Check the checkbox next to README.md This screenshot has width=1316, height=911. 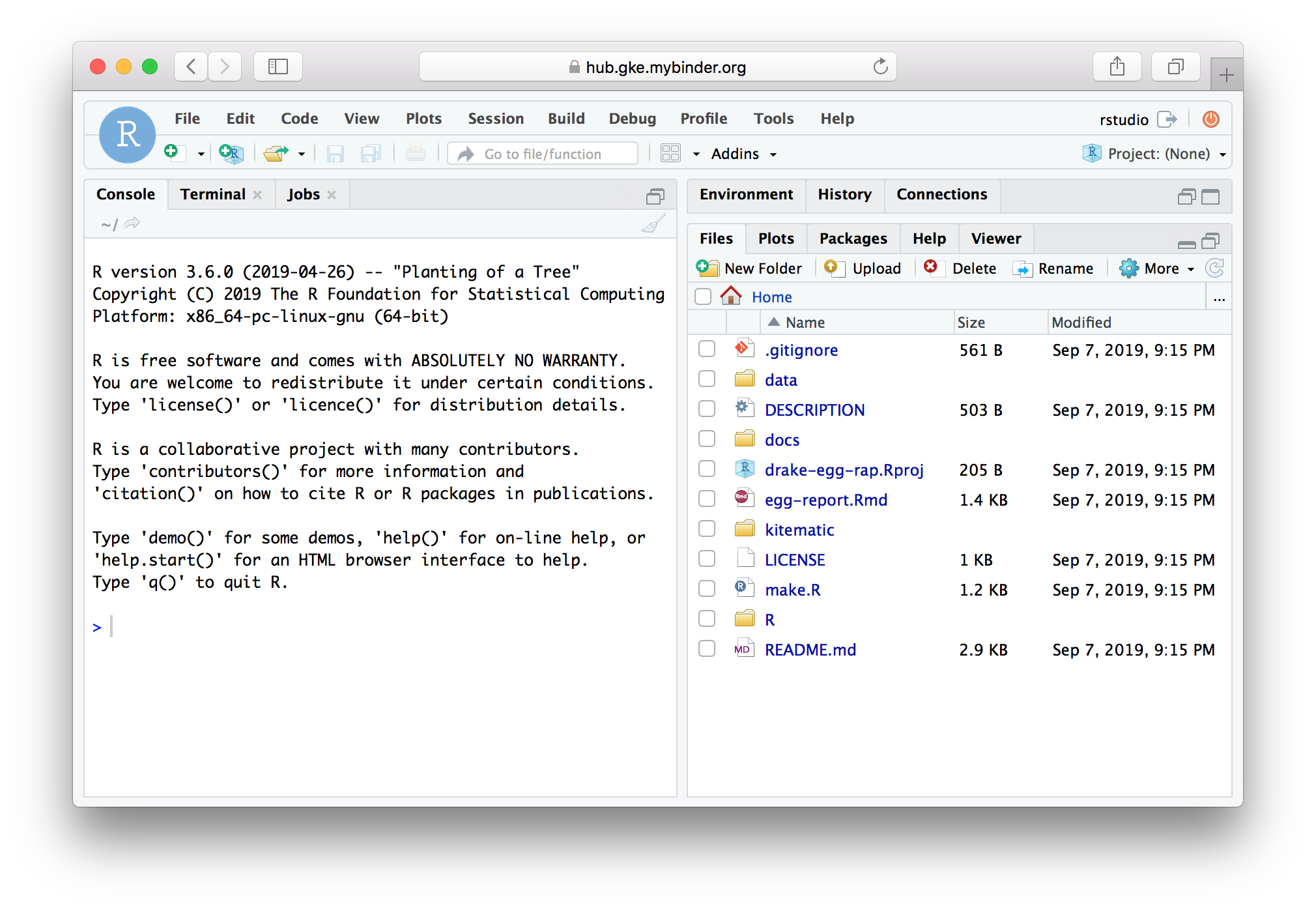click(x=706, y=648)
